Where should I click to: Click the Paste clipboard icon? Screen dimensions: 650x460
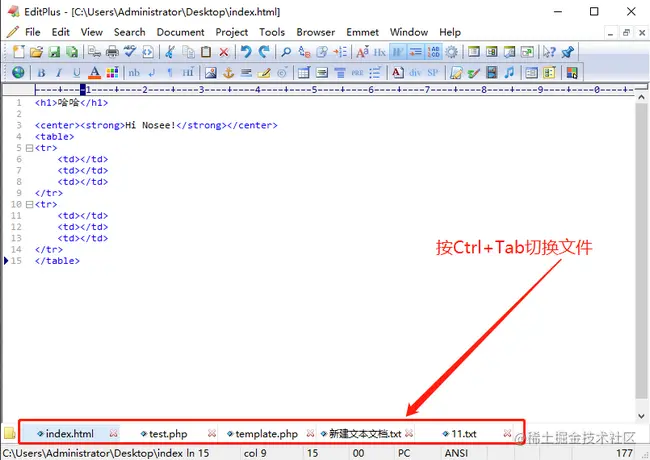[x=206, y=52]
